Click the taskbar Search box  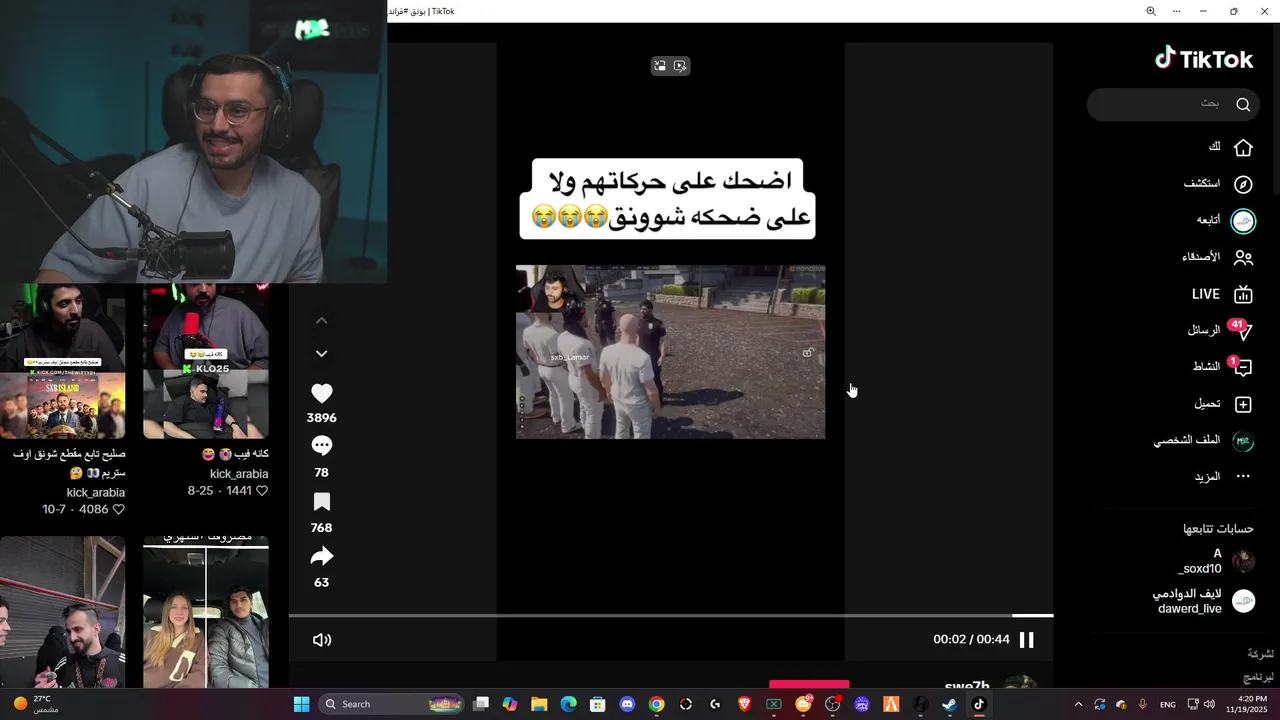[391, 704]
